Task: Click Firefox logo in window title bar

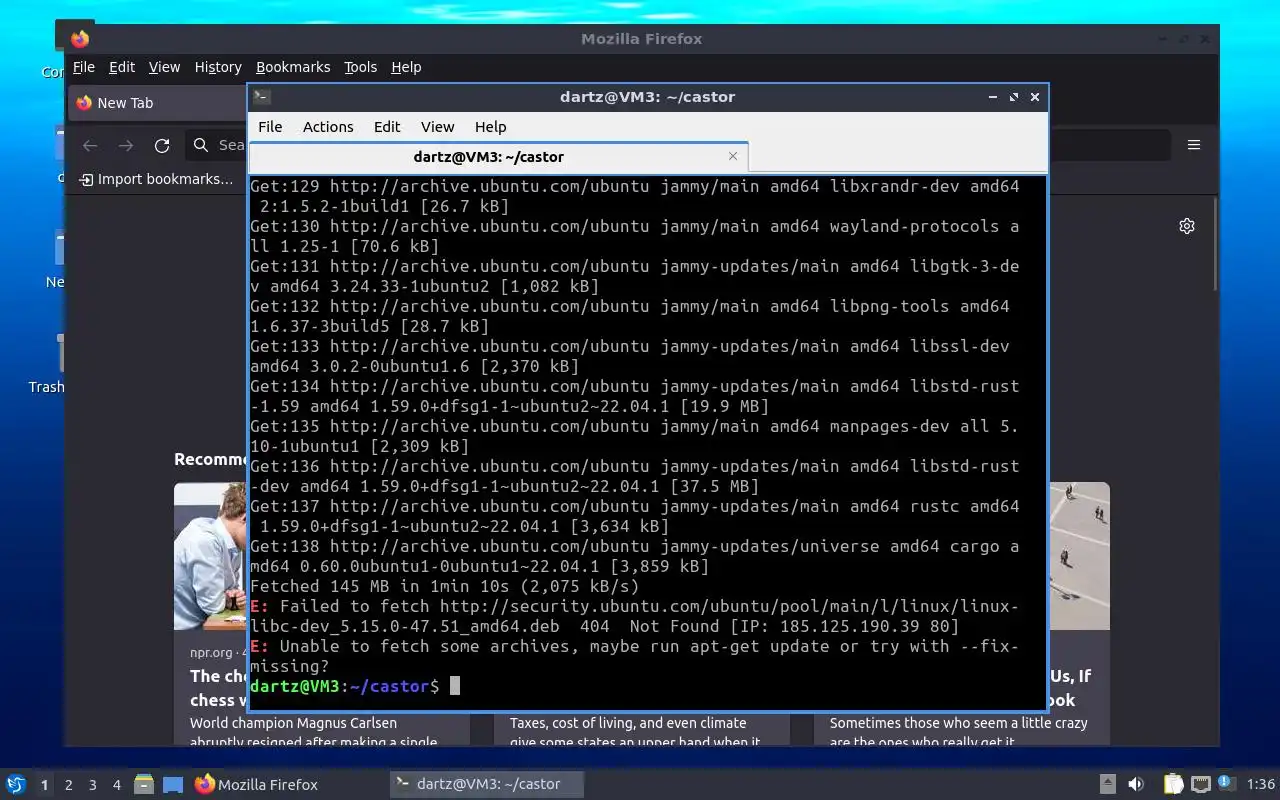Action: [x=80, y=39]
